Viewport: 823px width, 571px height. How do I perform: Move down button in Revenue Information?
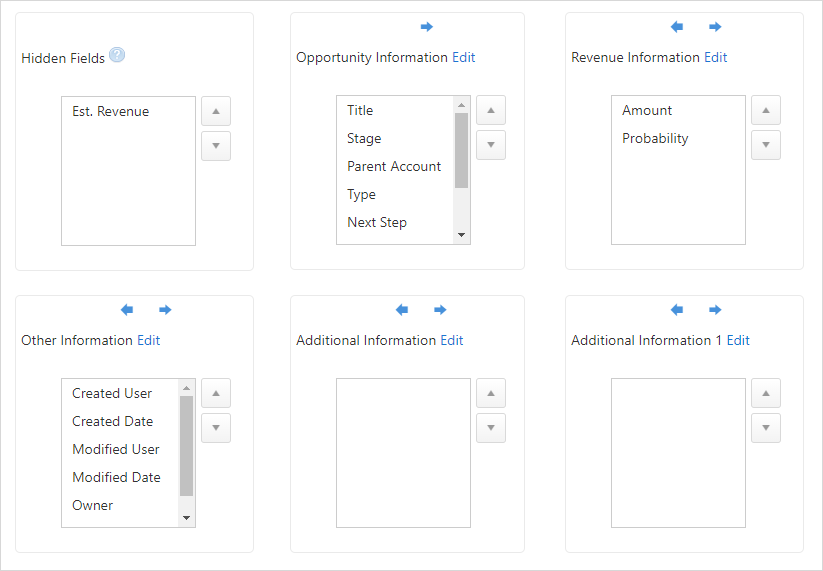coord(766,145)
